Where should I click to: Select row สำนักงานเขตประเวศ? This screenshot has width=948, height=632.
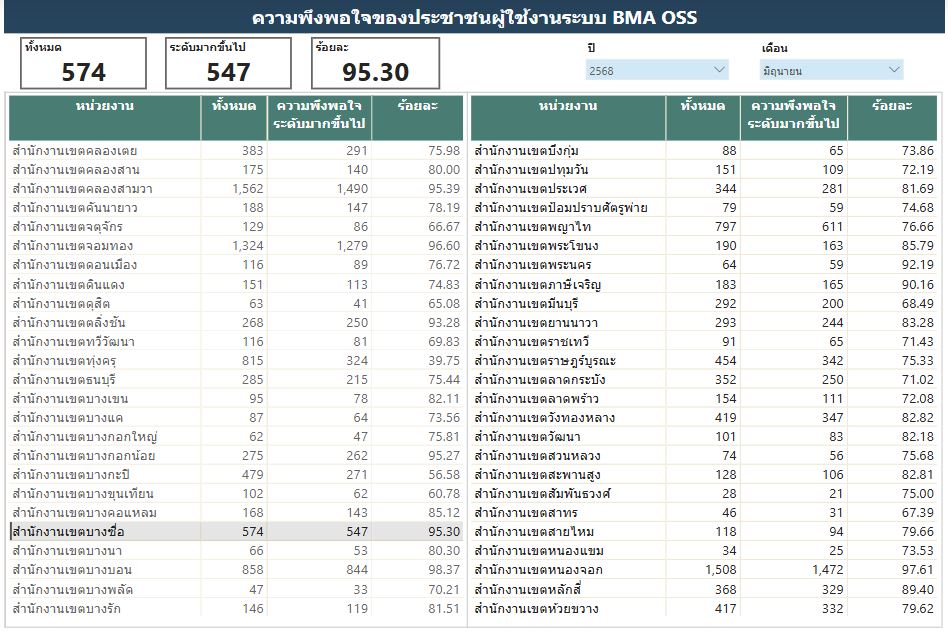[704, 189]
